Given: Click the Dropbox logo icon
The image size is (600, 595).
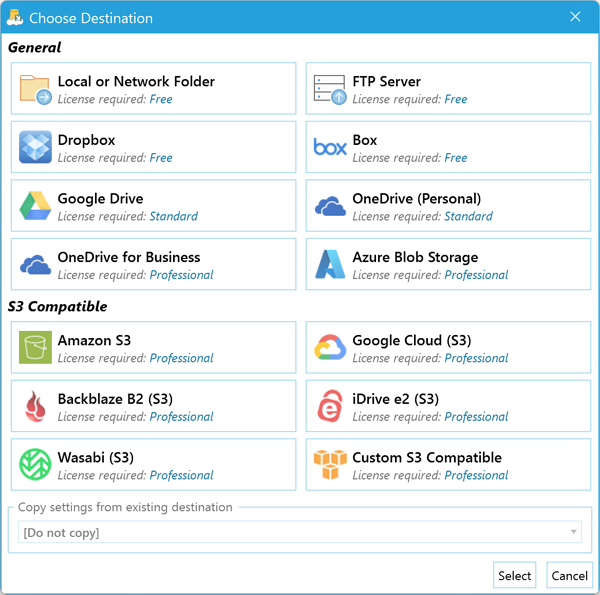Looking at the screenshot, I should click(x=35, y=147).
